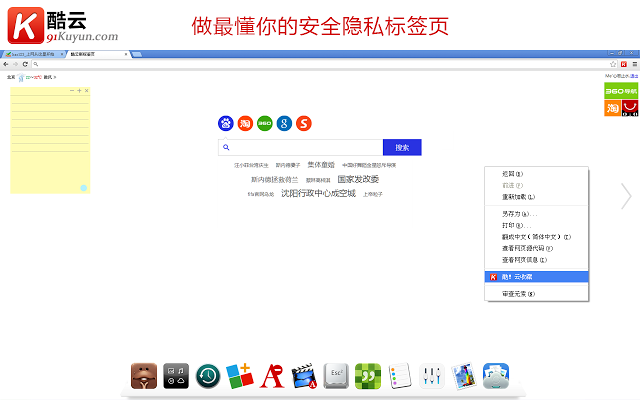Reload the page with the refresh icon
The width and height of the screenshot is (640, 400).
(25, 64)
